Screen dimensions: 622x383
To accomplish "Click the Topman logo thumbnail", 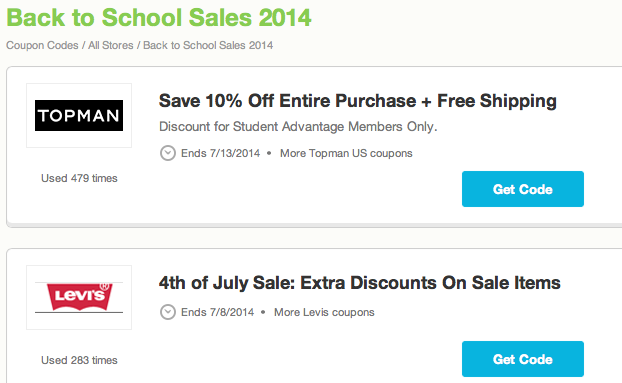I will [x=79, y=115].
